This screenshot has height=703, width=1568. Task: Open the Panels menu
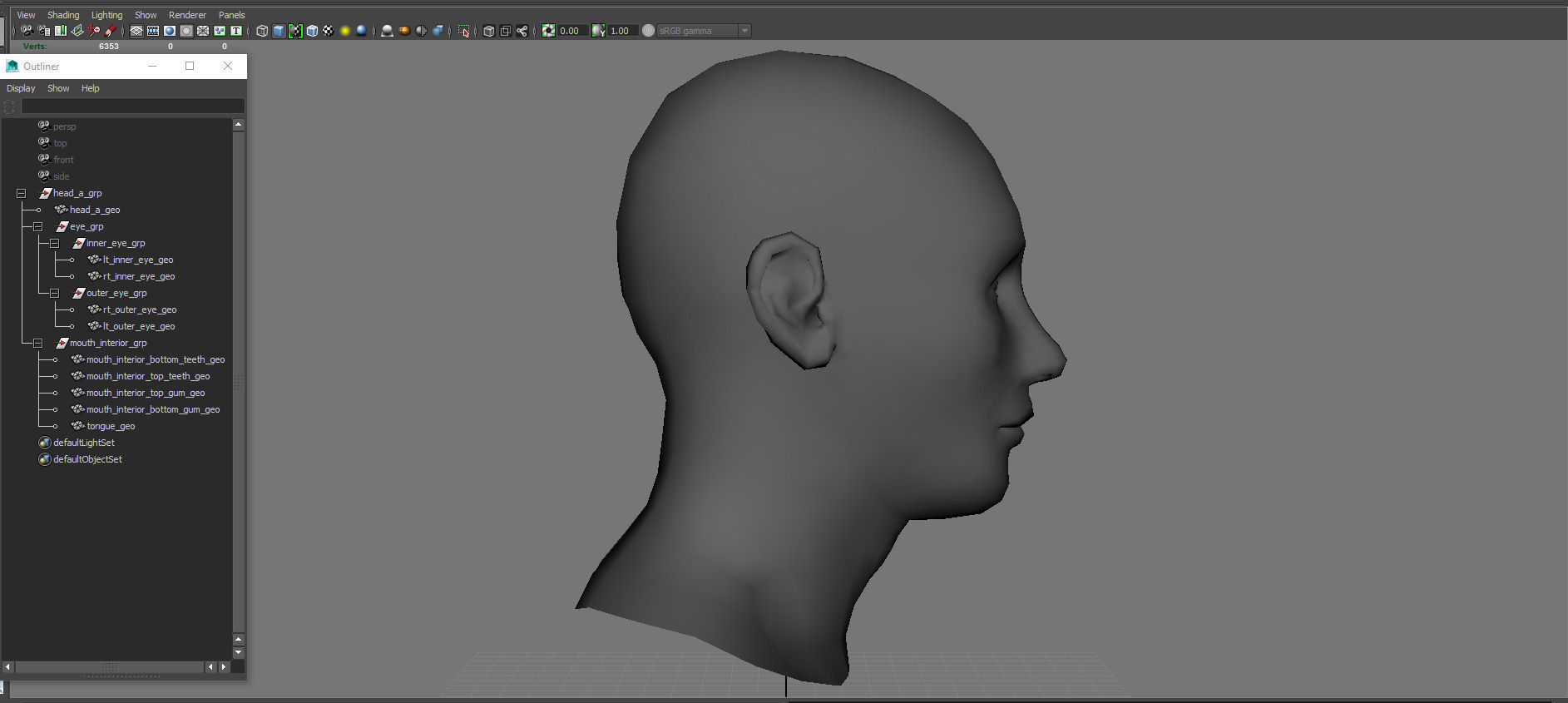coord(231,15)
